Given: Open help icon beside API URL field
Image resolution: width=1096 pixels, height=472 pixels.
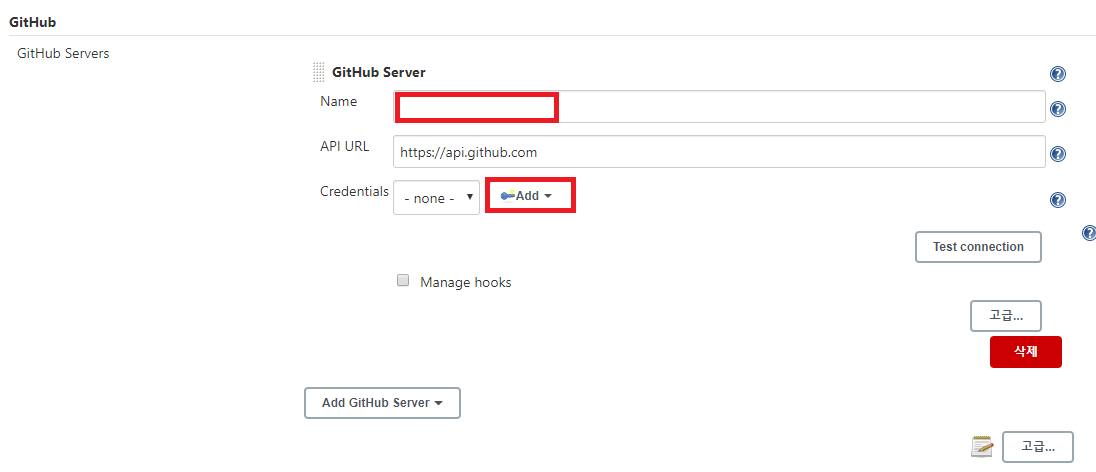Looking at the screenshot, I should tap(1058, 155).
